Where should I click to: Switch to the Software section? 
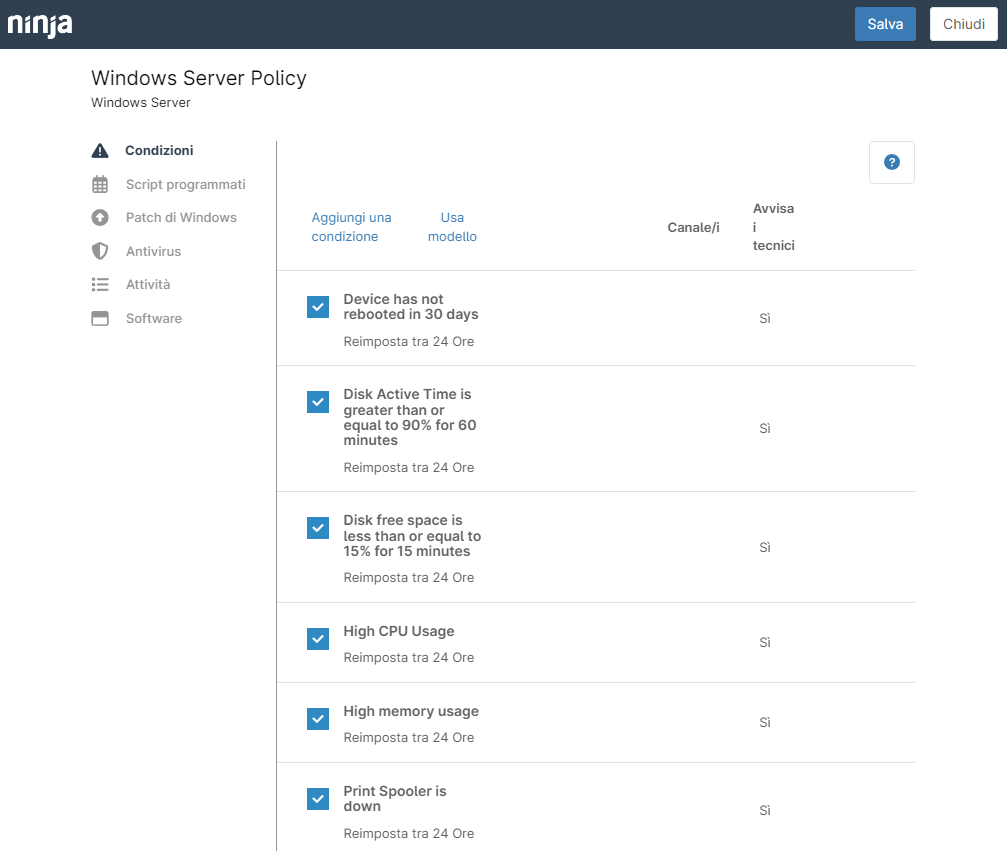[x=154, y=319]
